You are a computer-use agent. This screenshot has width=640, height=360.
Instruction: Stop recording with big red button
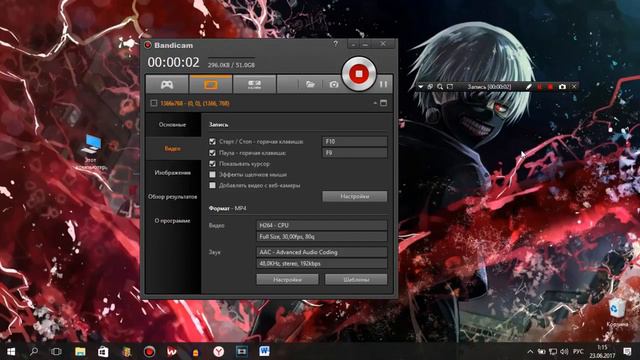click(359, 74)
